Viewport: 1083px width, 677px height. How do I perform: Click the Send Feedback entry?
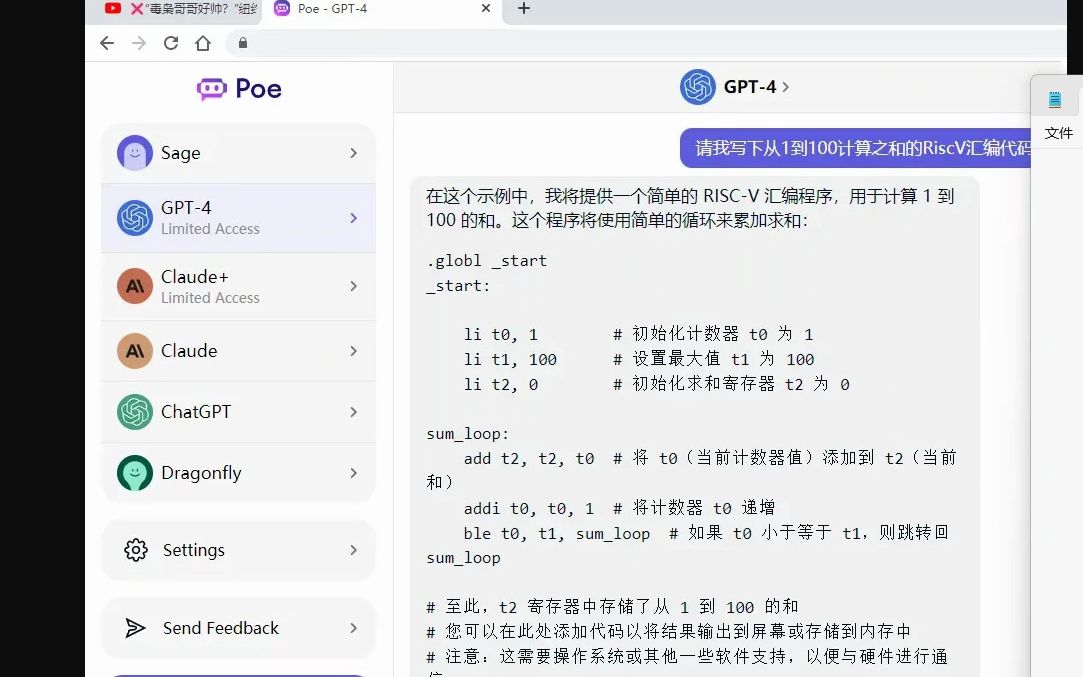click(x=221, y=628)
